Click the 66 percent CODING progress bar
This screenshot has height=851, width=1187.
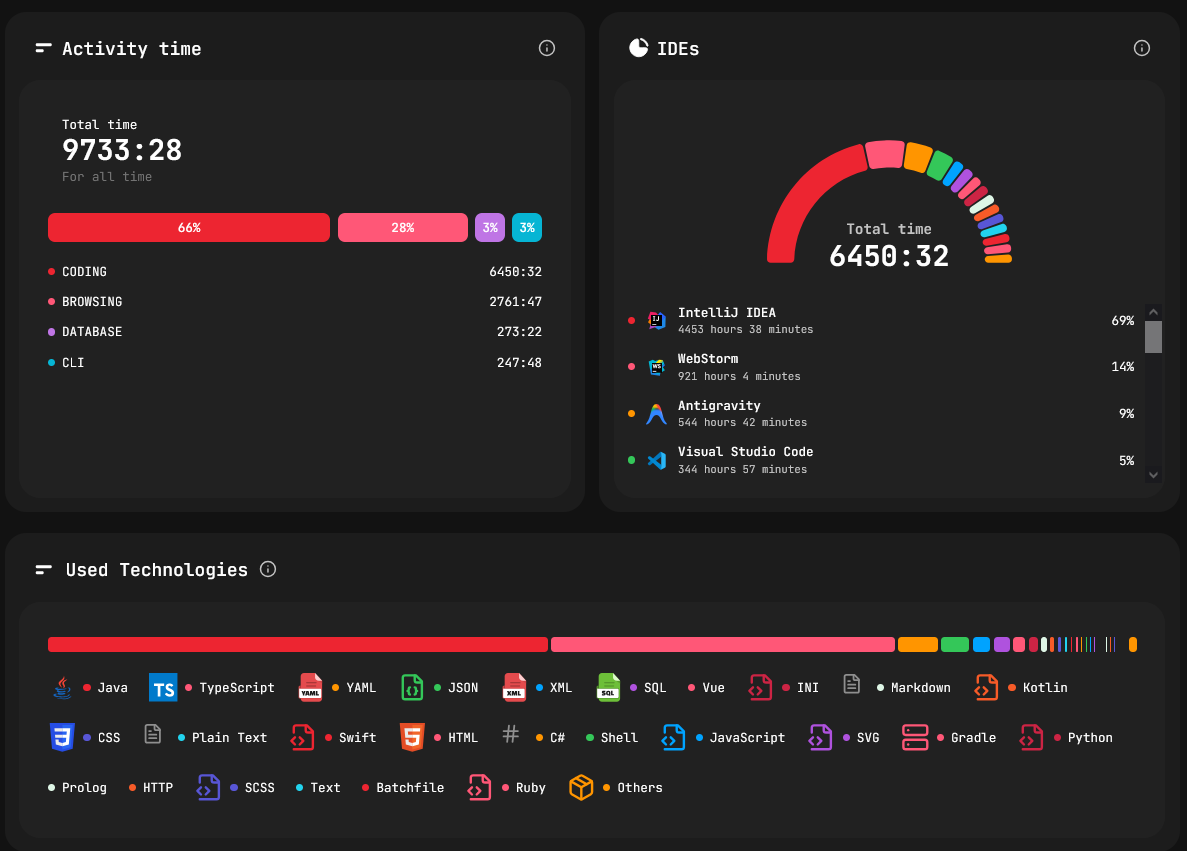188,227
